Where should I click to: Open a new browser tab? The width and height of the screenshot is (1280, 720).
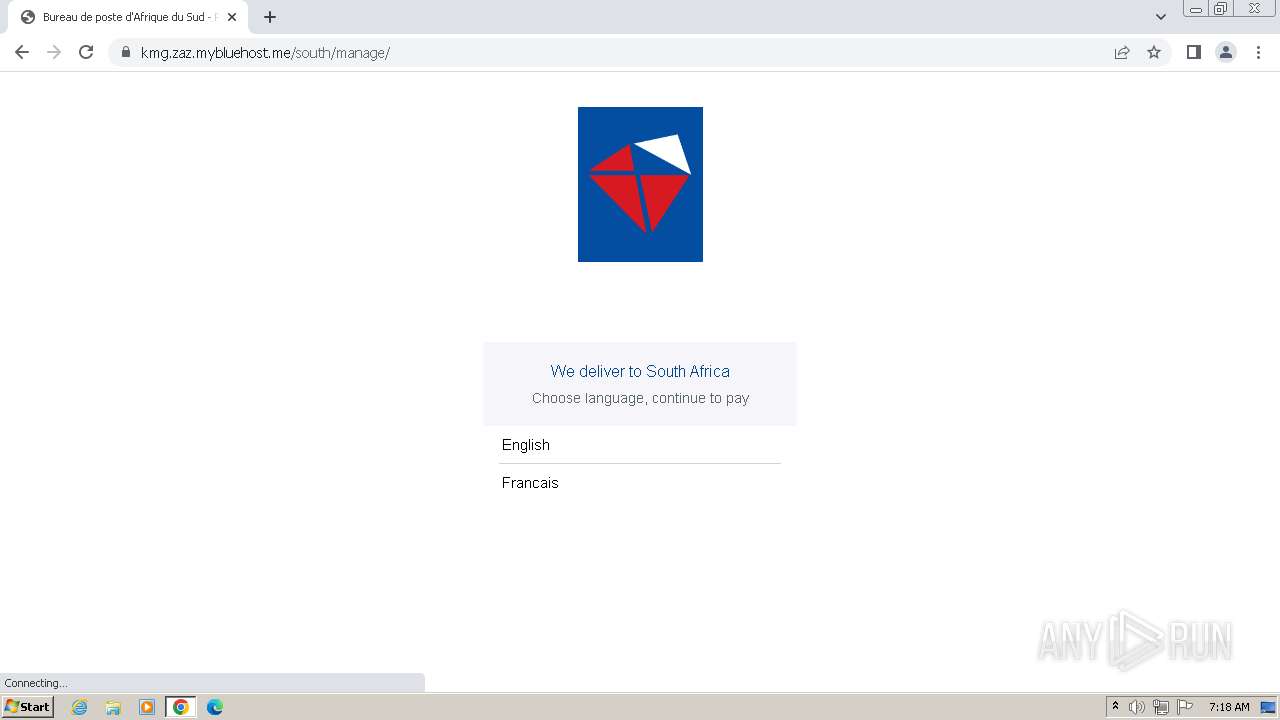coord(270,17)
